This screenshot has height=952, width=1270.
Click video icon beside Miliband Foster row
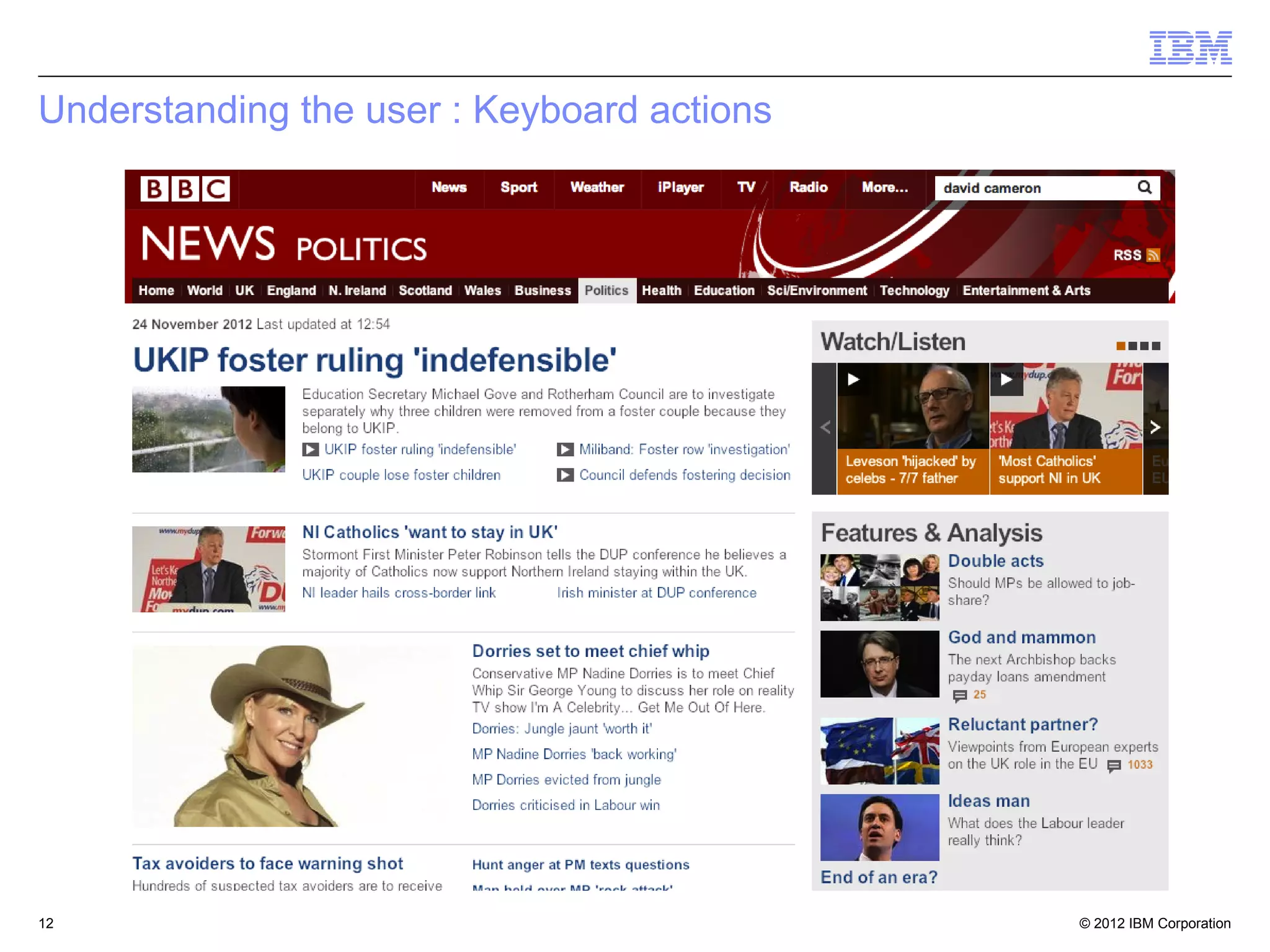(565, 449)
